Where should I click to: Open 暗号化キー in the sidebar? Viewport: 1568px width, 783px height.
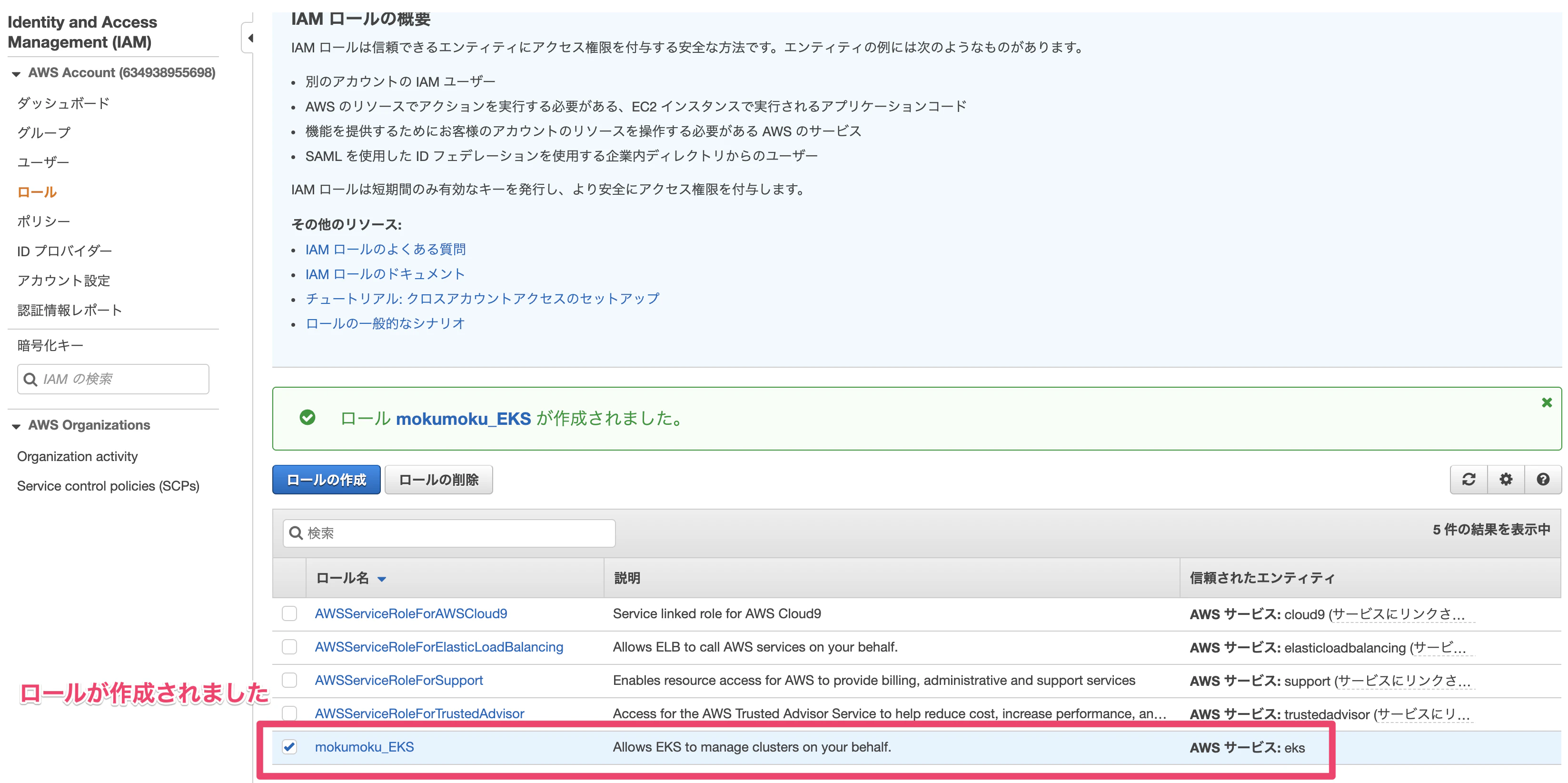pyautogui.click(x=50, y=345)
